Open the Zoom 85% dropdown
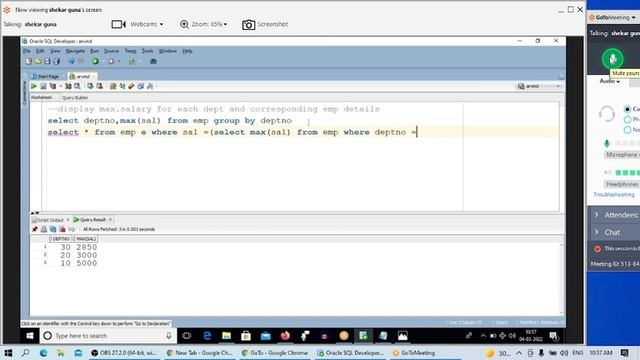 click(x=204, y=24)
